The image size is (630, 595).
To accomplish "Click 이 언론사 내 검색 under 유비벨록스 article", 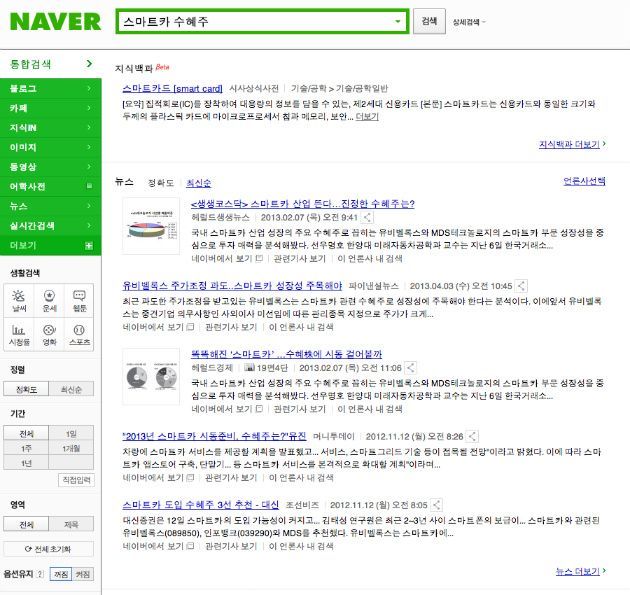I will tap(301, 327).
